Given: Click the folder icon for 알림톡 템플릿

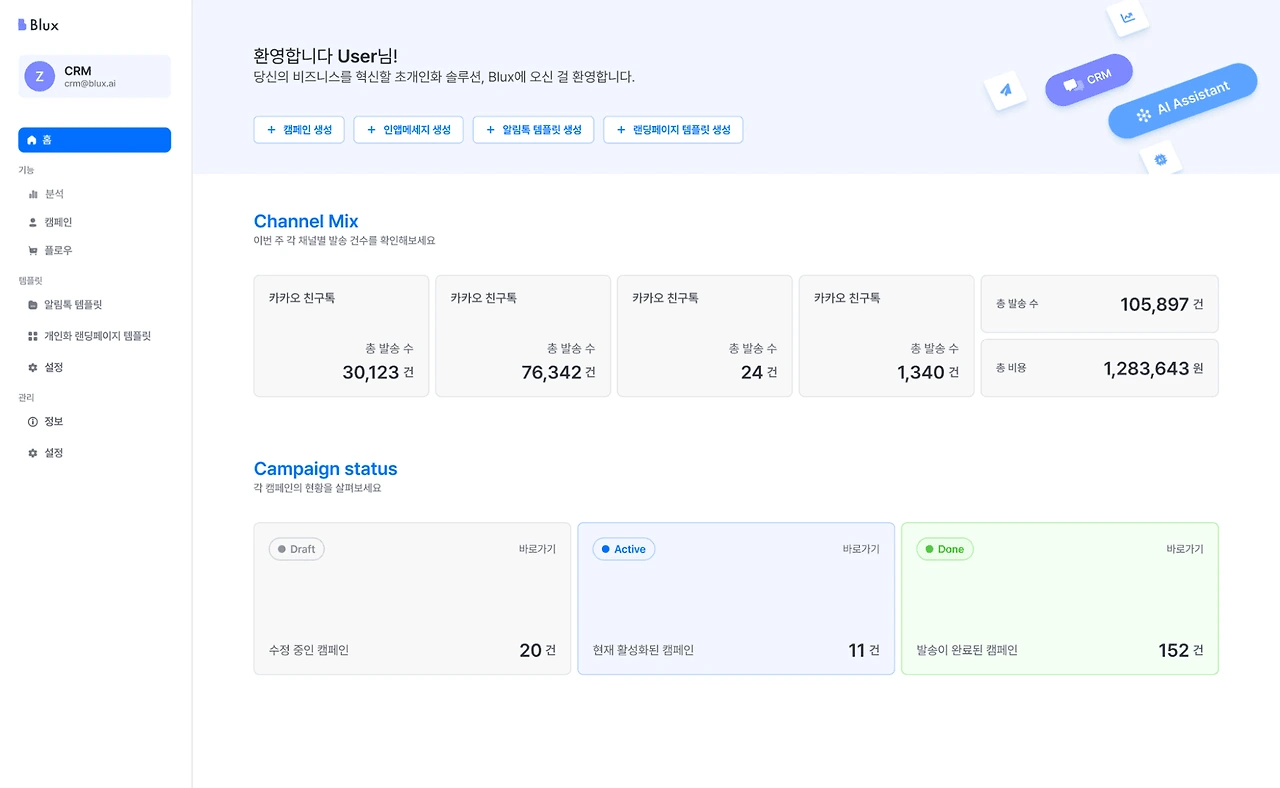Looking at the screenshot, I should tap(33, 305).
